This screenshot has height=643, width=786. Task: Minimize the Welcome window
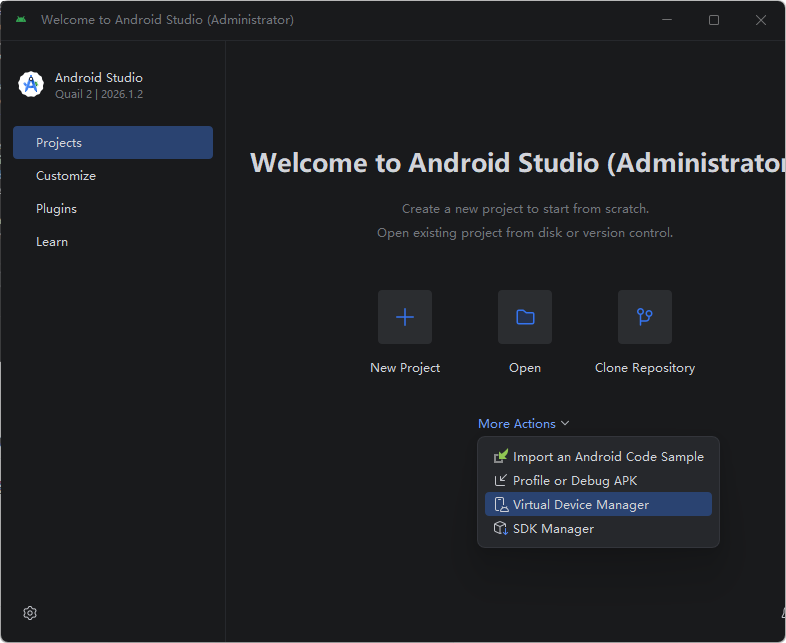667,20
